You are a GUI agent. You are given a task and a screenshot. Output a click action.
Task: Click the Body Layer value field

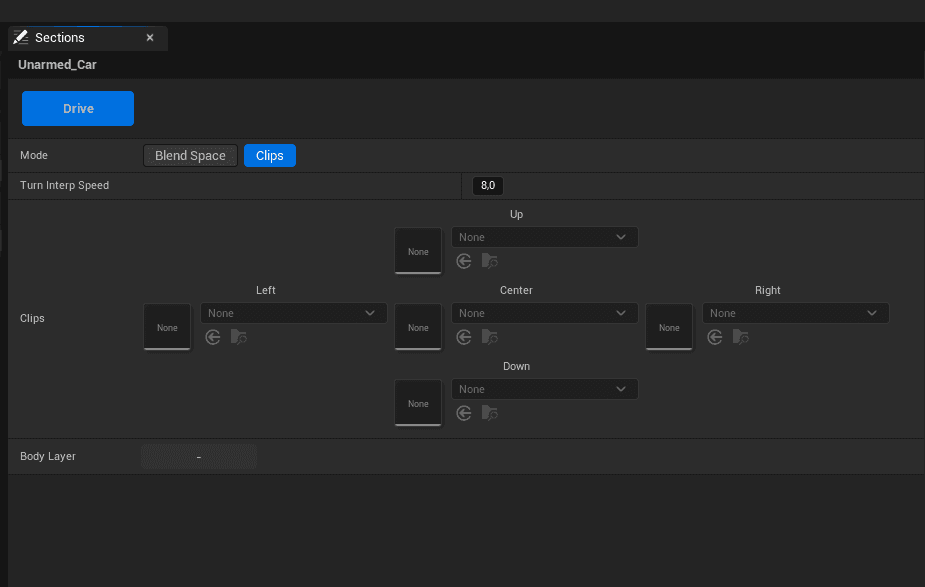click(199, 457)
